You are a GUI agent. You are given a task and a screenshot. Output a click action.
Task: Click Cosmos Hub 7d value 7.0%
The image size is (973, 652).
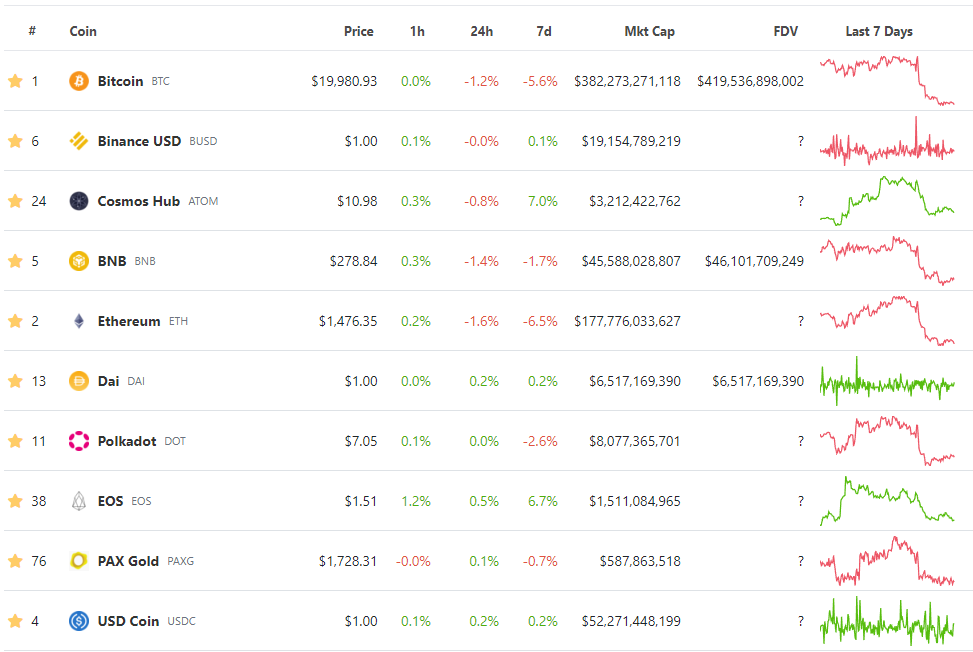click(x=543, y=201)
